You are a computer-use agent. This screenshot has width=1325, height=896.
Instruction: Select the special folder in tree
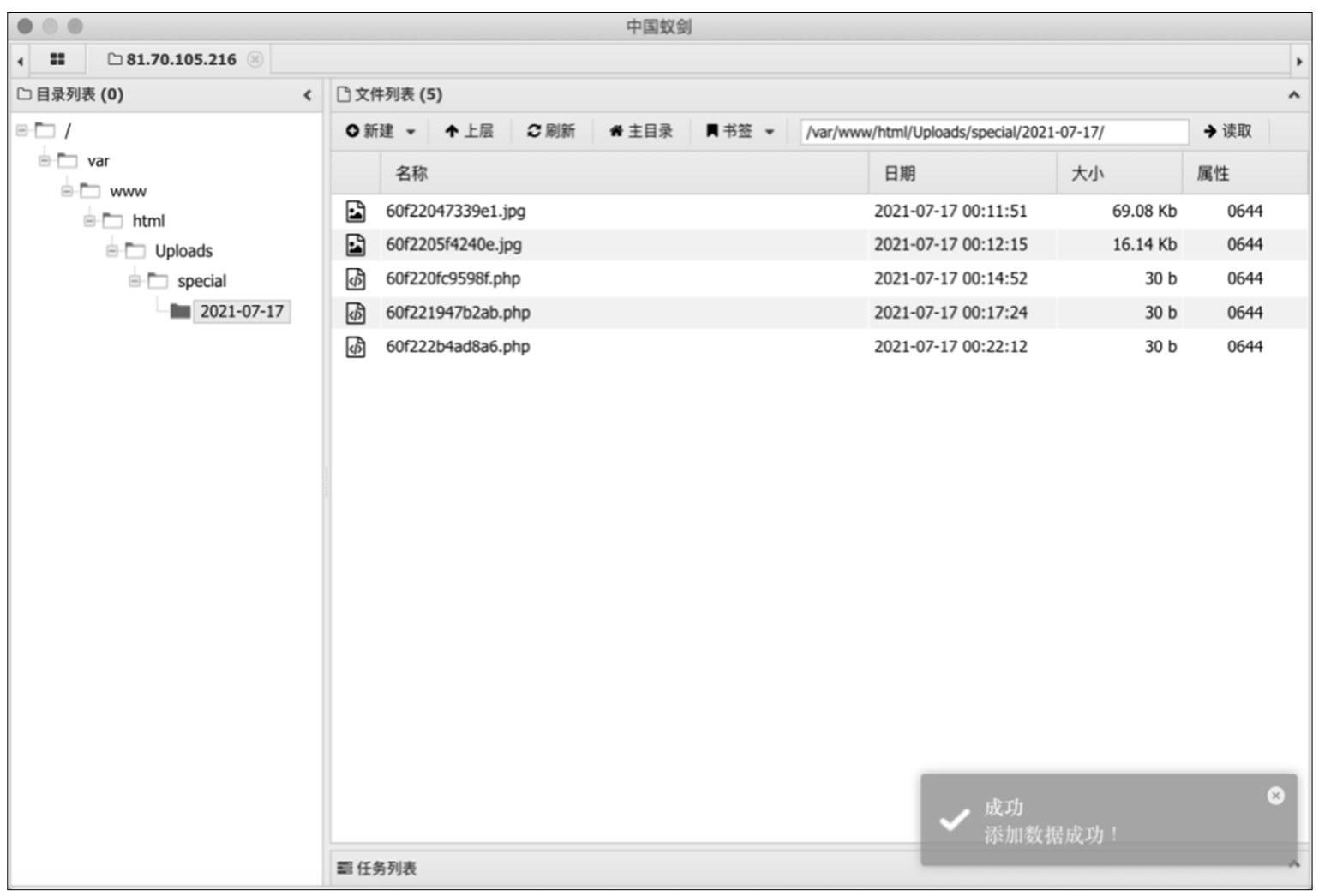(x=201, y=281)
